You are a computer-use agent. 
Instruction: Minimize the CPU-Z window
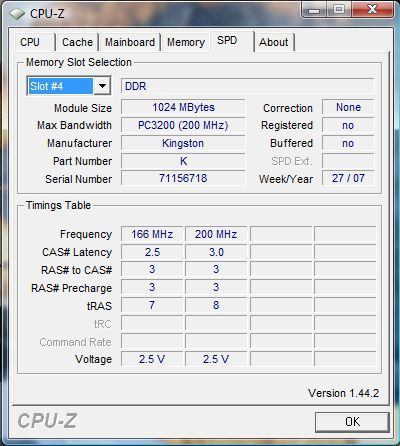tap(314, 10)
